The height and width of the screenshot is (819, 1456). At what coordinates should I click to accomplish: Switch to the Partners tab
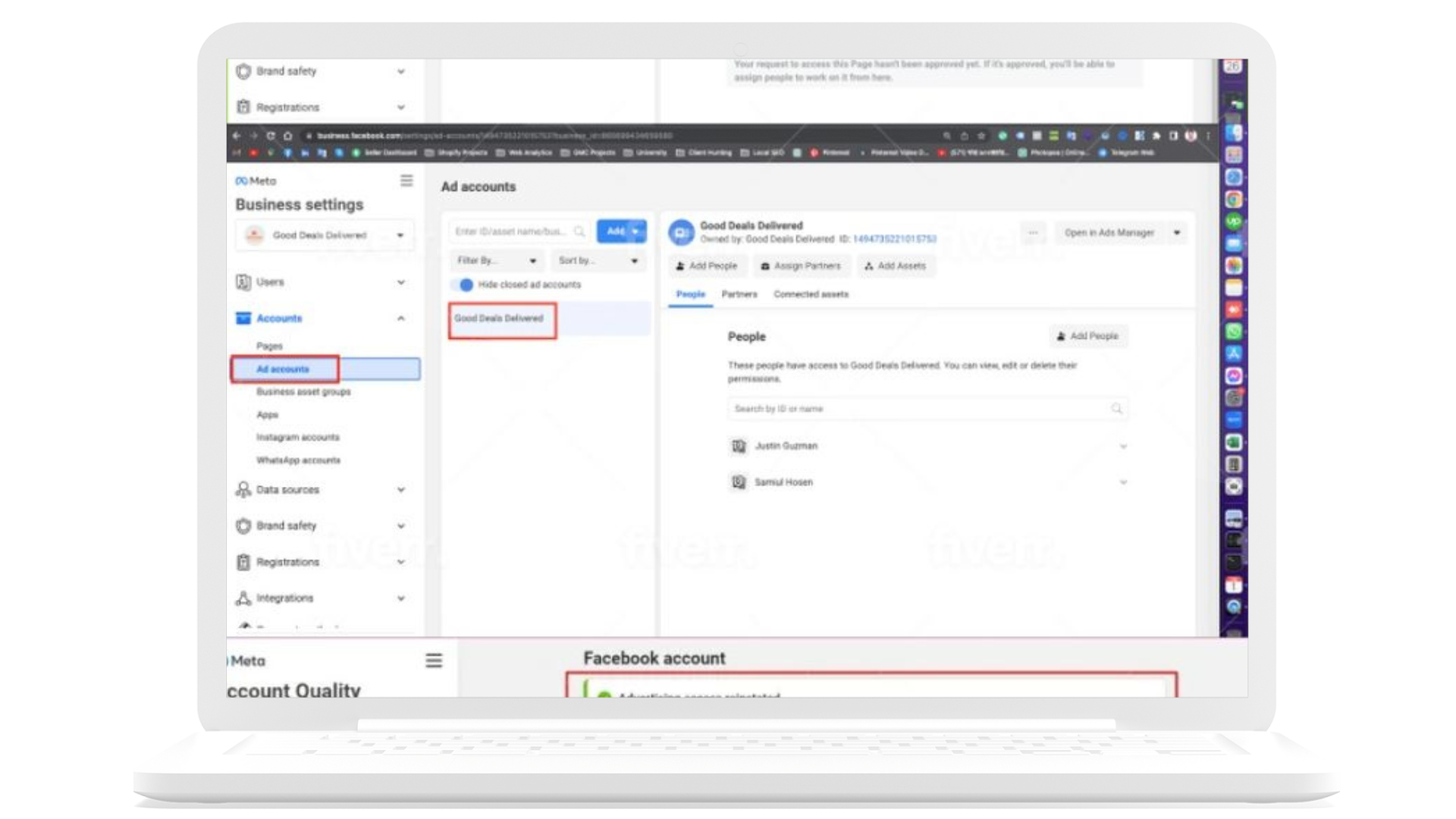739,294
